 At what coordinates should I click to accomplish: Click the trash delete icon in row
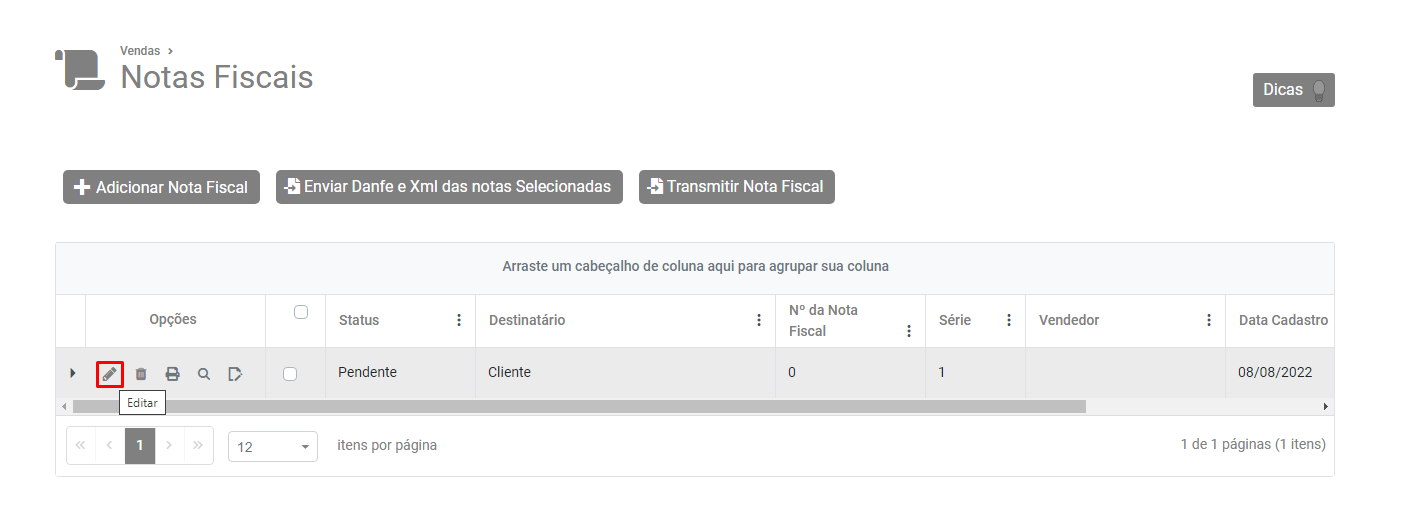[141, 374]
